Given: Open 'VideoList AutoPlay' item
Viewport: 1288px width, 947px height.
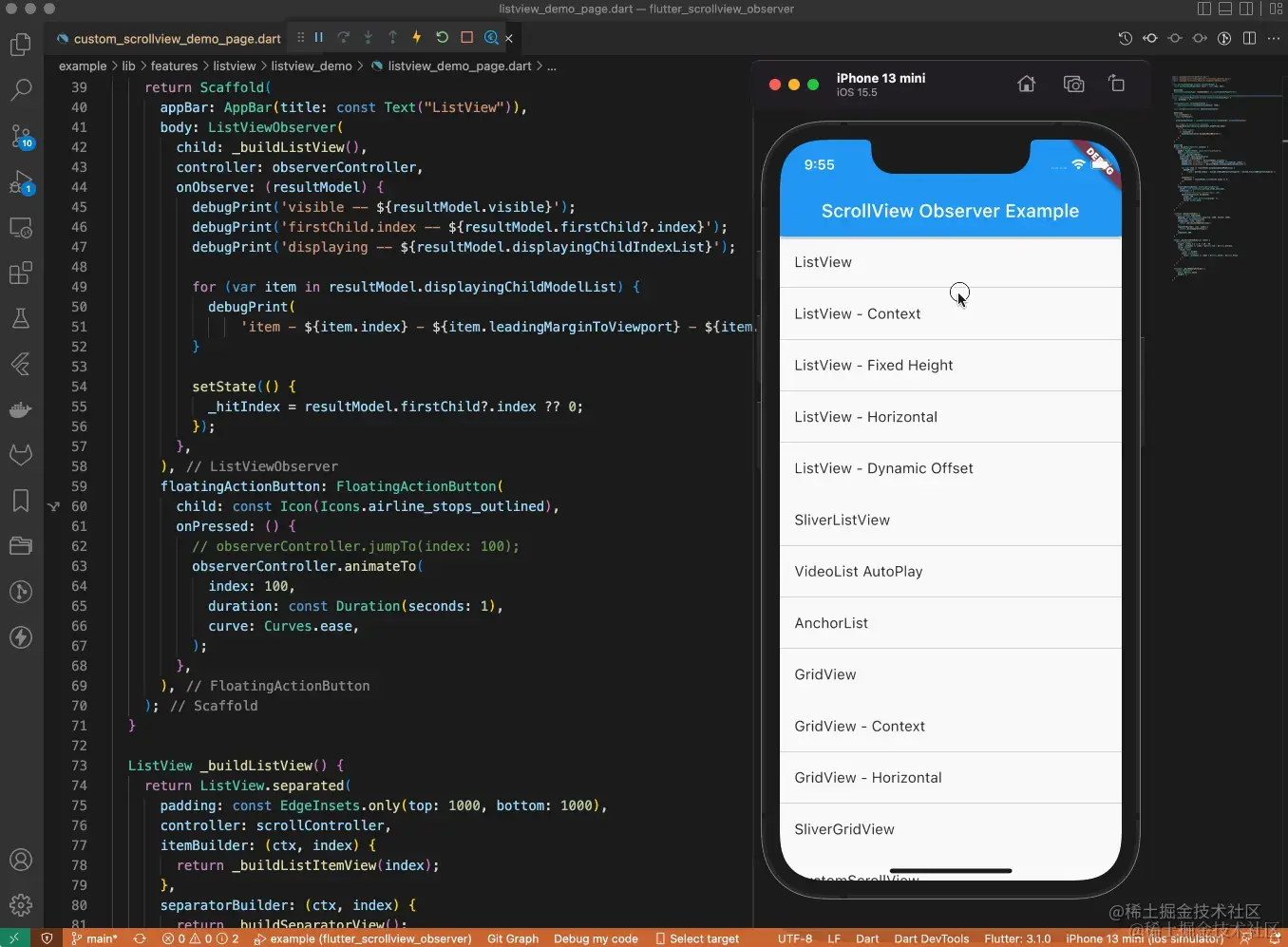Looking at the screenshot, I should (x=950, y=572).
